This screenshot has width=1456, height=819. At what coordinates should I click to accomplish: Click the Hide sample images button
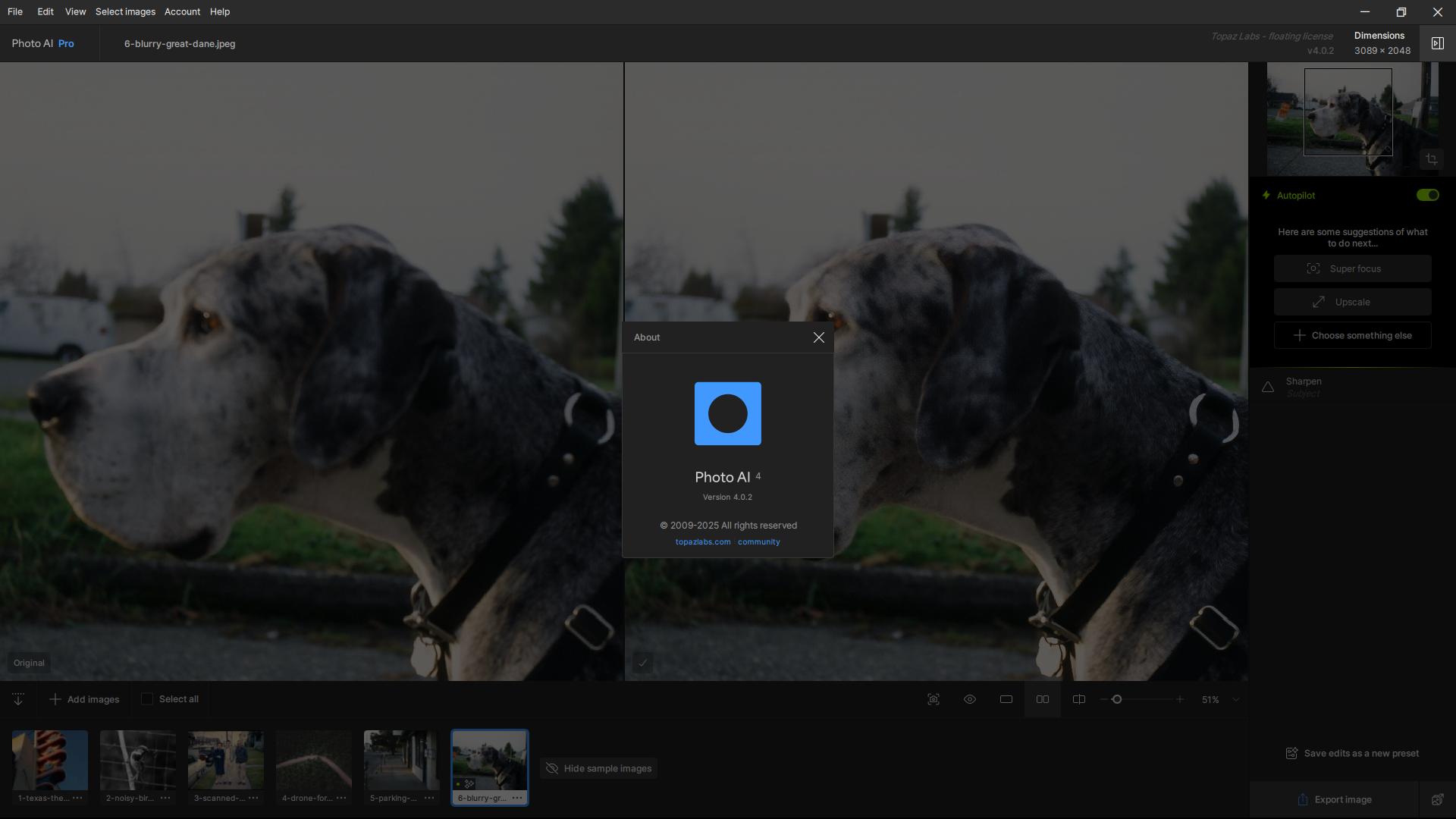click(x=598, y=768)
